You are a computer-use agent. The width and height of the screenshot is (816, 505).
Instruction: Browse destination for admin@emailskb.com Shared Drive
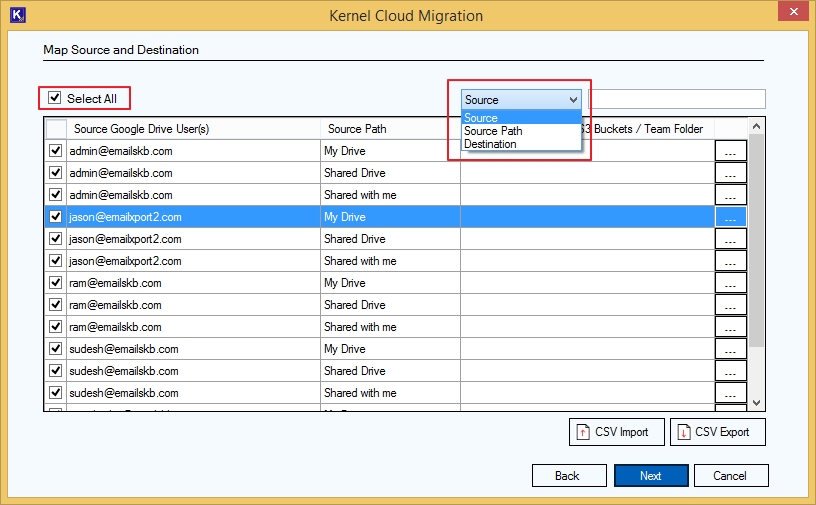point(731,173)
